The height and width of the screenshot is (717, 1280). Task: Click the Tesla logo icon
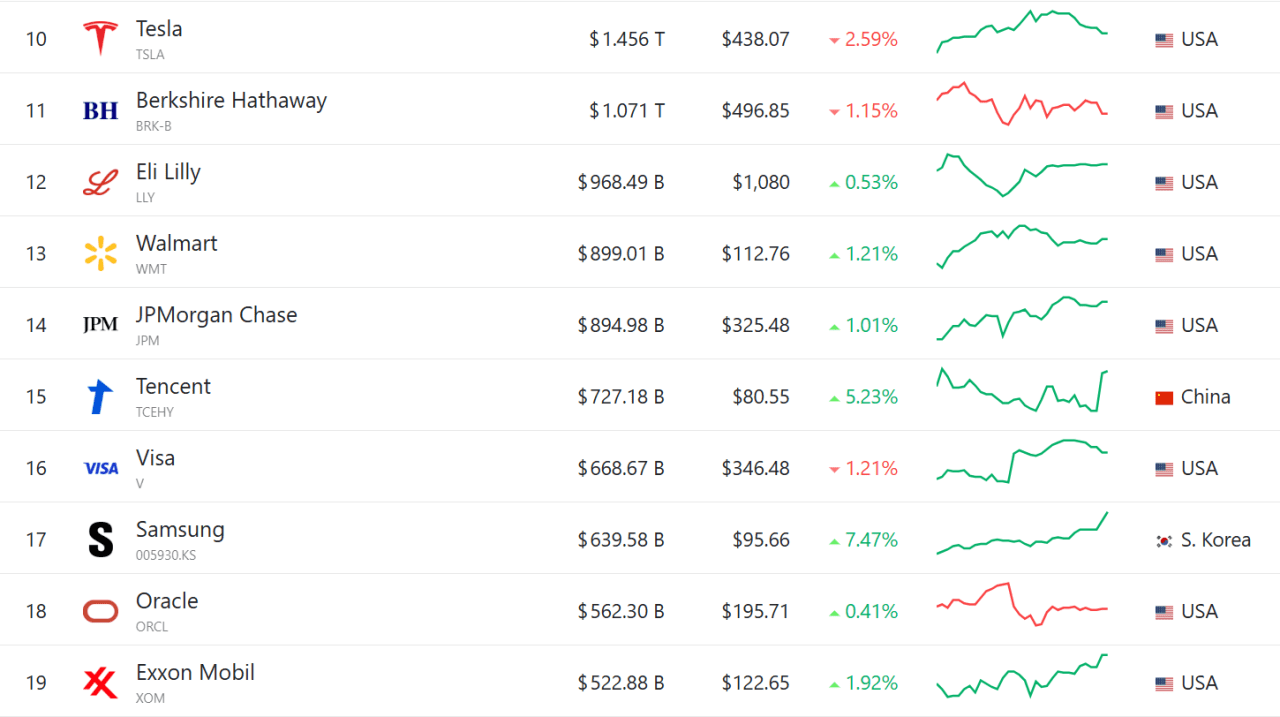[x=100, y=39]
